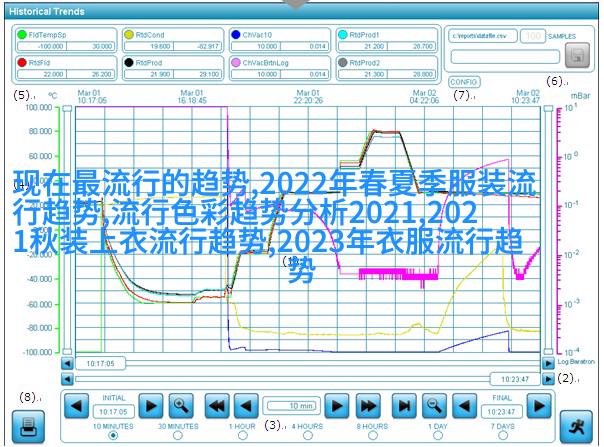604x447 pixels.
Task: Click the left arrow beside FINAL time
Action: (x=464, y=405)
